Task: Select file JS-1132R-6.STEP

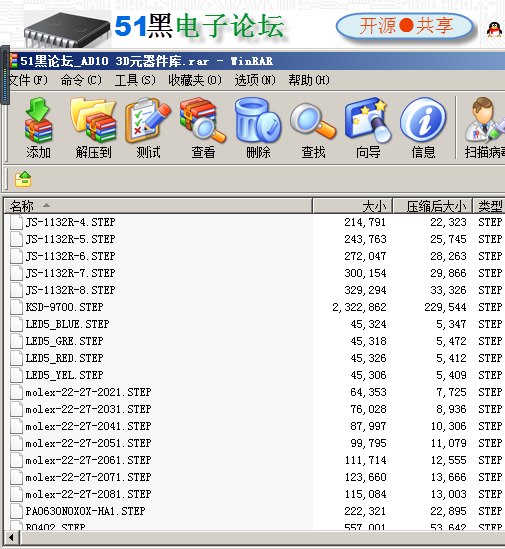Action: coord(70,256)
